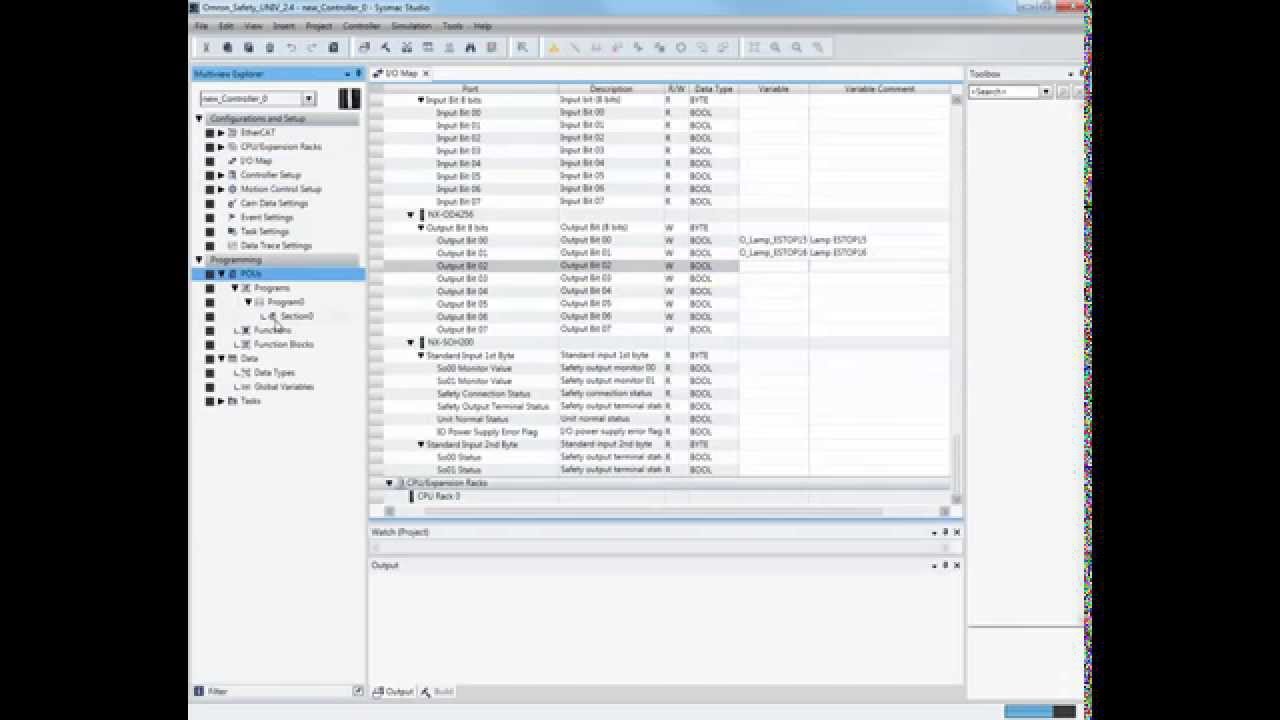Close the Output panel
Viewport: 1280px width, 720px height.
click(957, 565)
